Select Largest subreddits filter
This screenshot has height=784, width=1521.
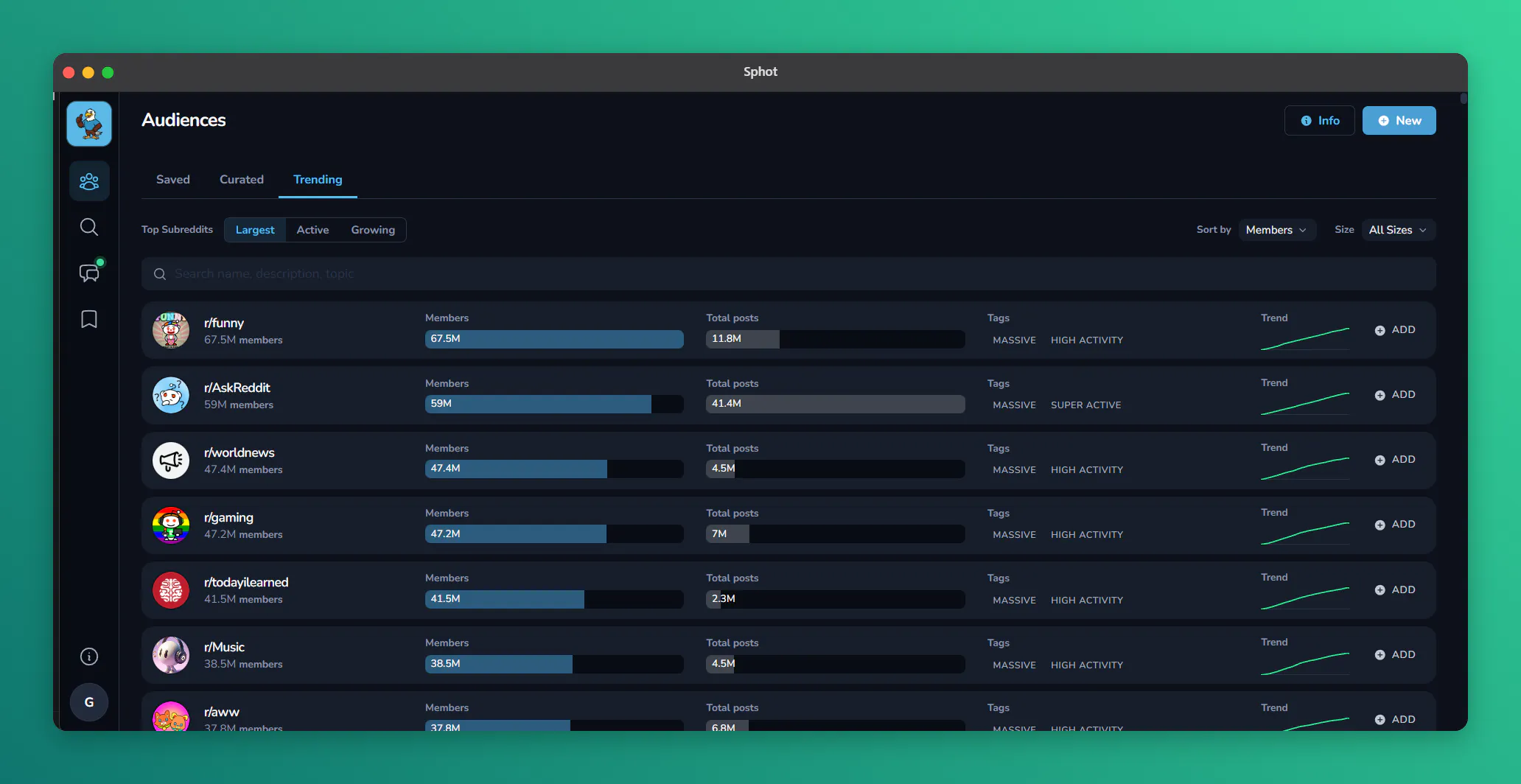point(255,230)
